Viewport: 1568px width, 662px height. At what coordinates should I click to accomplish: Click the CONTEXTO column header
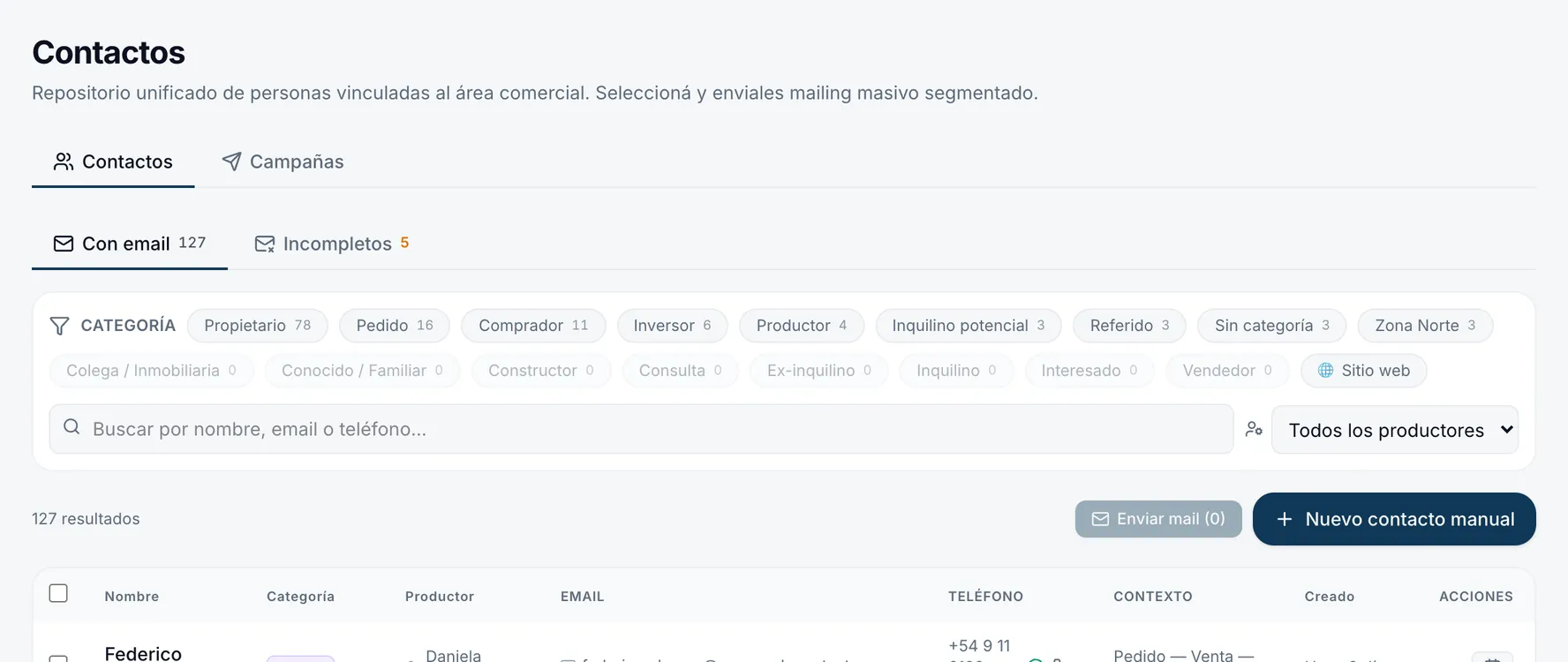1153,597
